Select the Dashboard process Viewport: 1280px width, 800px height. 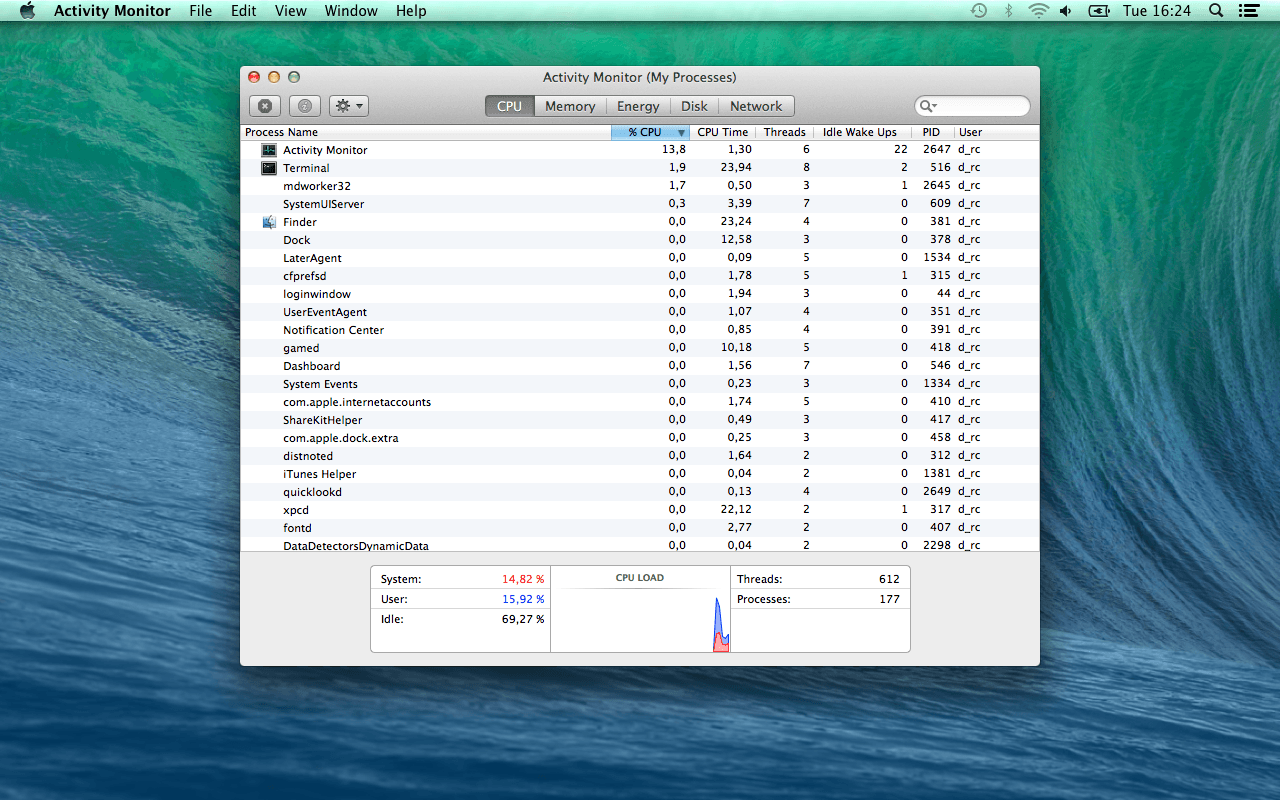coord(640,366)
